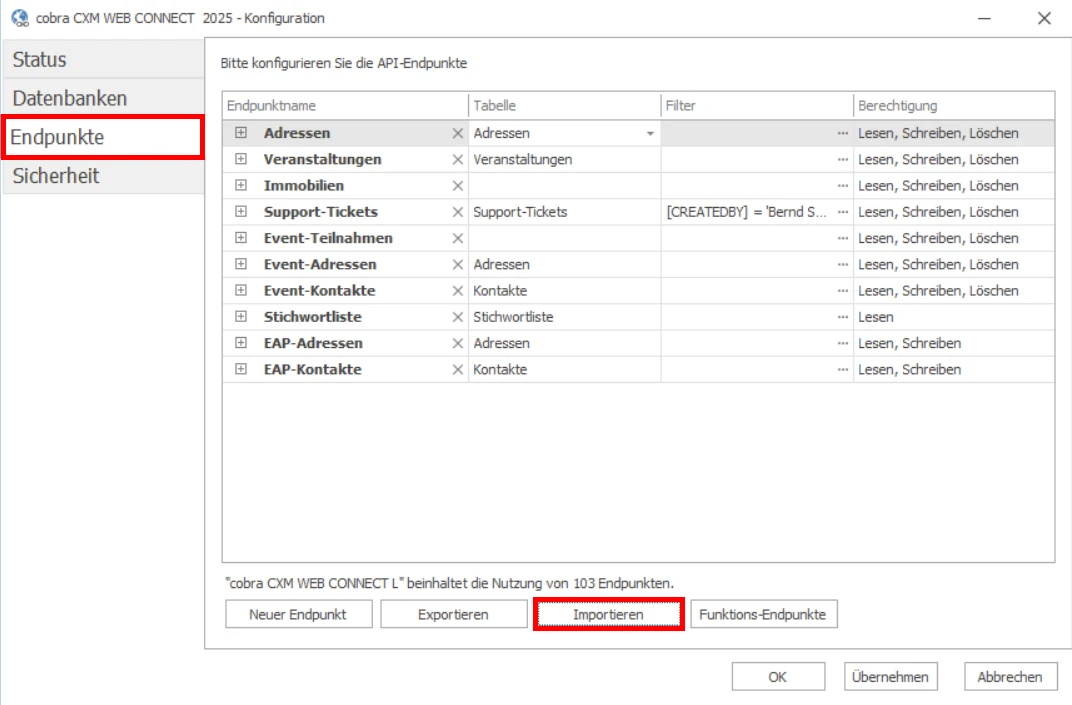This screenshot has width=1072, height=705.
Task: Open the Funktions-Endpunkte dialog
Action: point(764,614)
